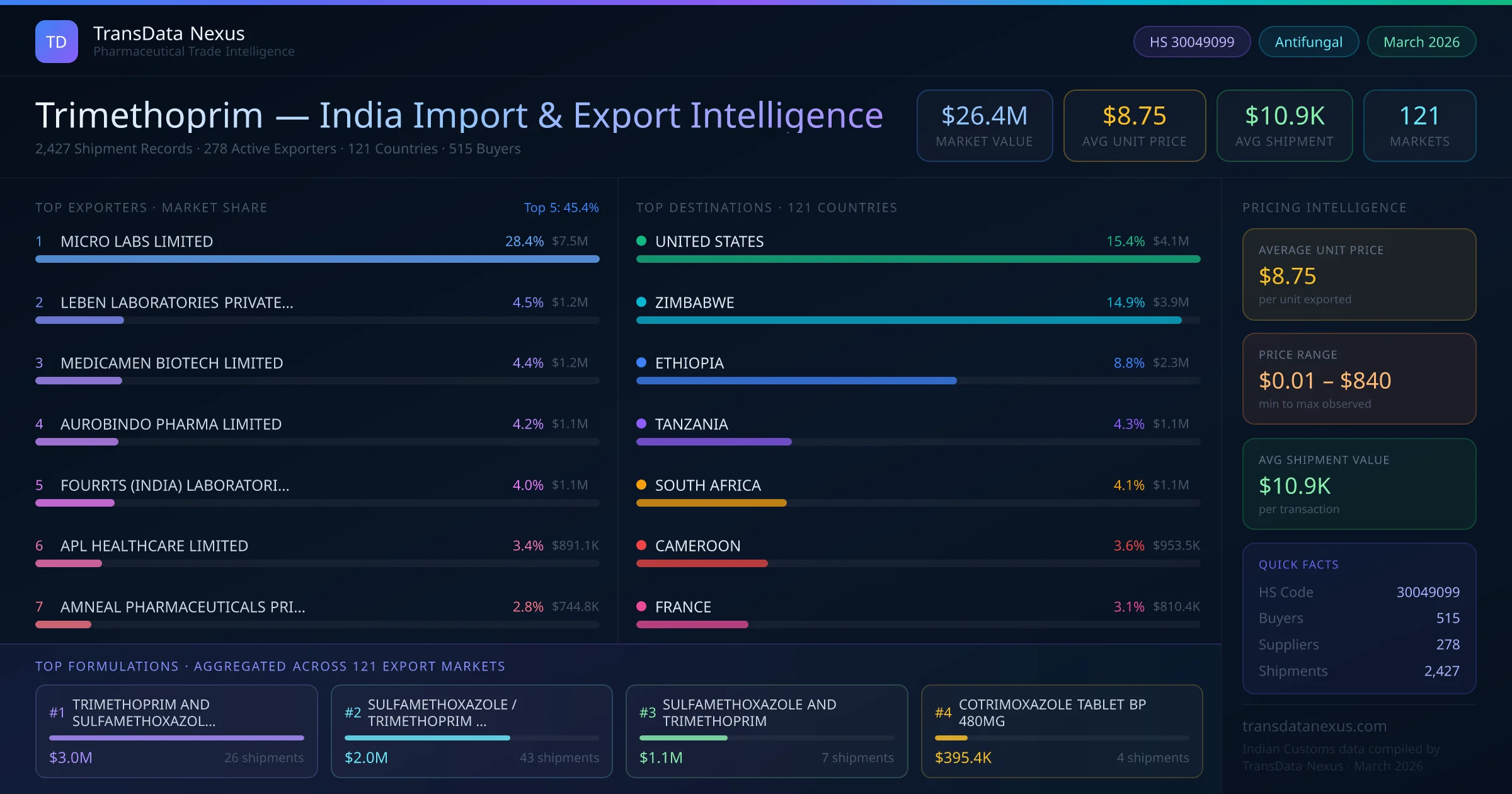Open the Pricing Intelligence panel
Viewport: 1512px width, 794px height.
click(1324, 207)
